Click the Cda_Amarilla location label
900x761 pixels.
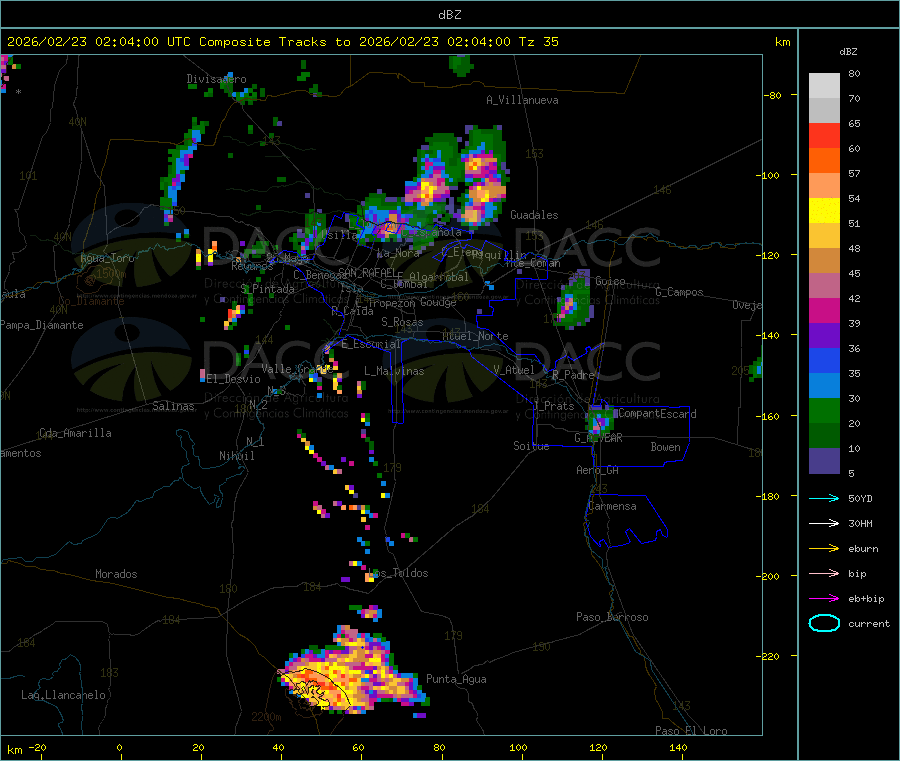pos(75,433)
